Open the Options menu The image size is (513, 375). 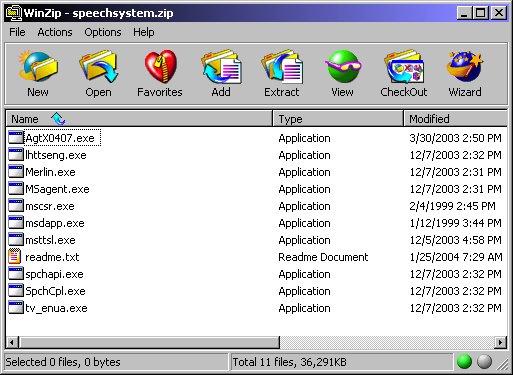click(x=103, y=32)
